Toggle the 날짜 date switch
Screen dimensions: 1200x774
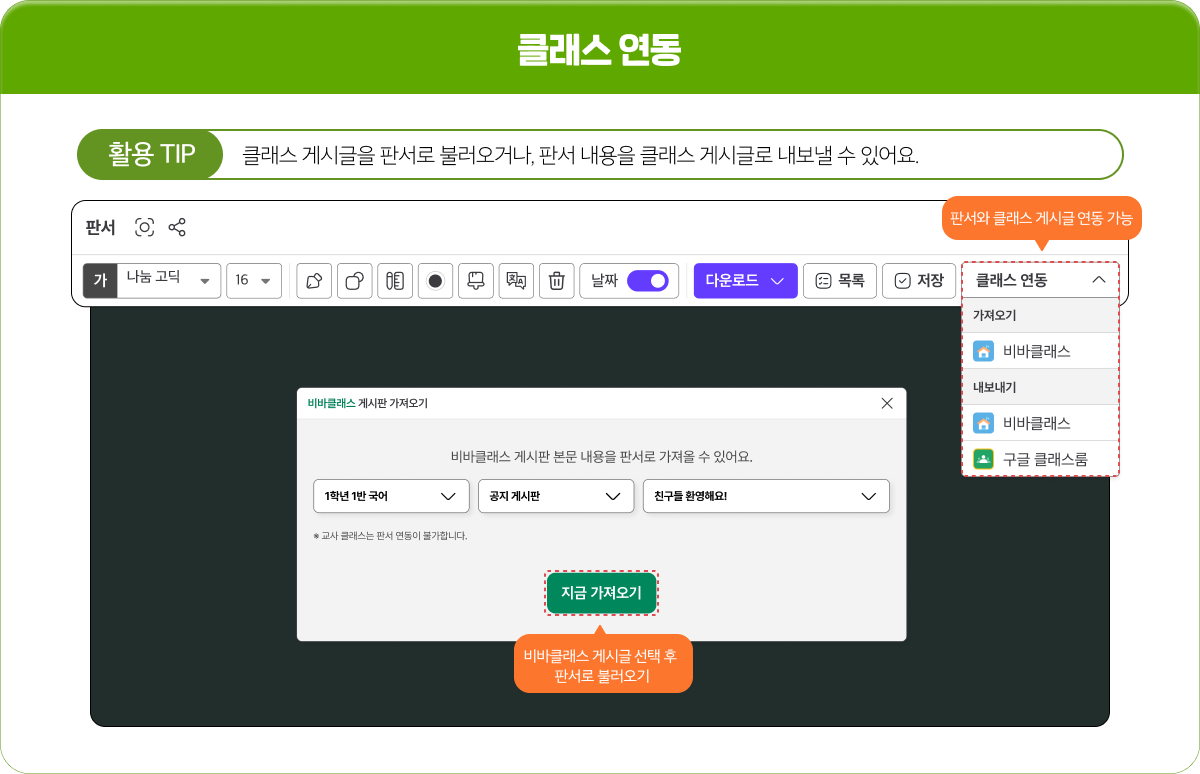647,281
